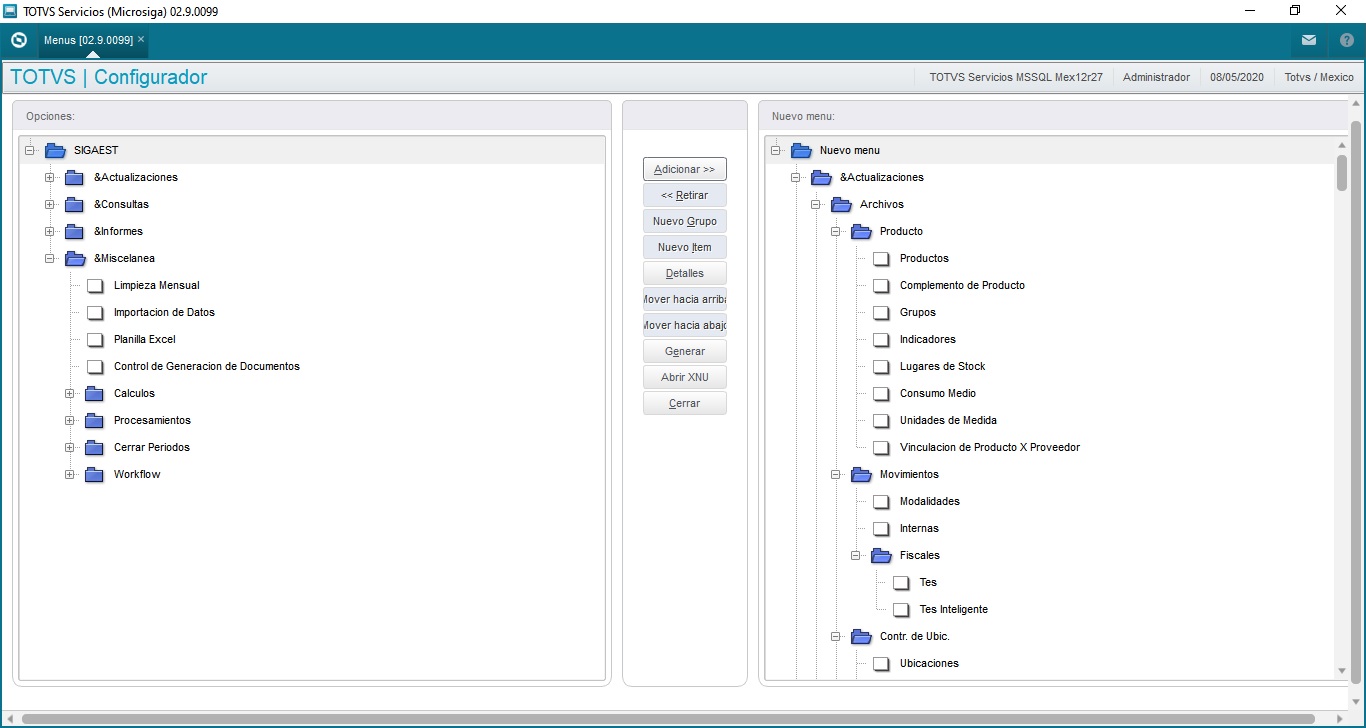This screenshot has width=1366, height=728.
Task: Click the Mover hacia abajo button
Action: point(685,325)
